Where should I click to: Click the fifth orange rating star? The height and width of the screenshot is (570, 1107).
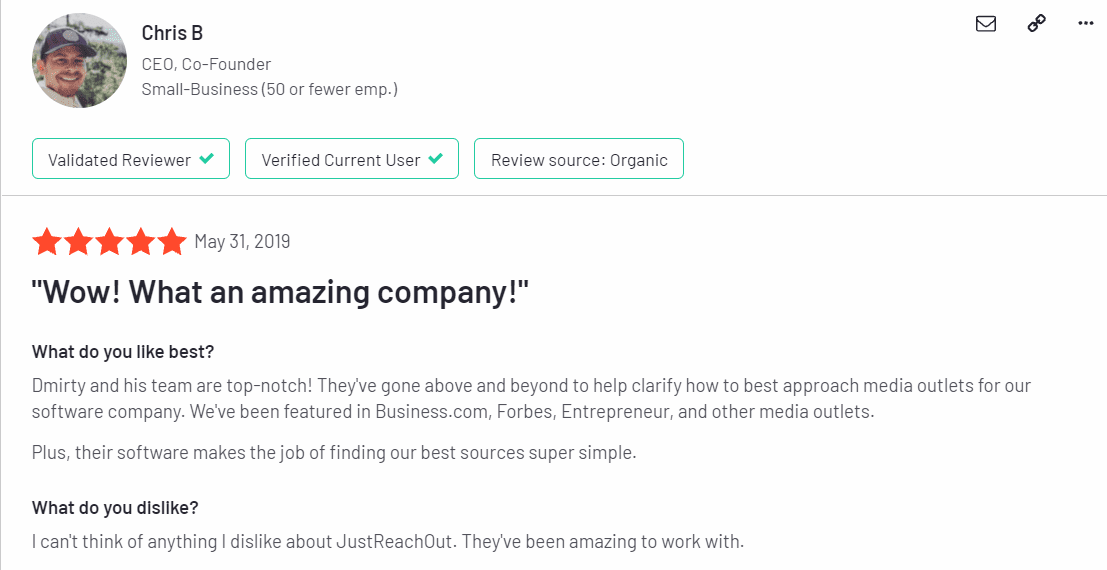tap(172, 242)
